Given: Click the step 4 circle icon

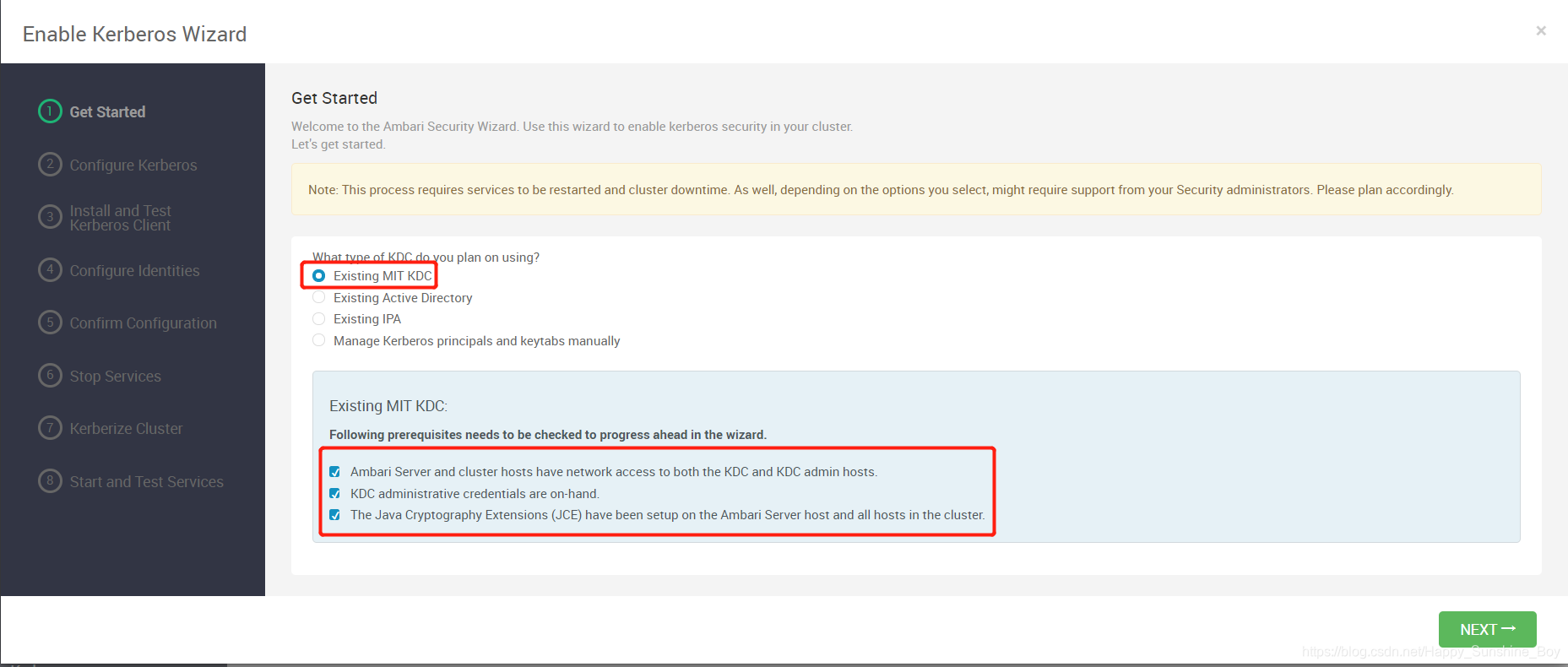Looking at the screenshot, I should 50,269.
